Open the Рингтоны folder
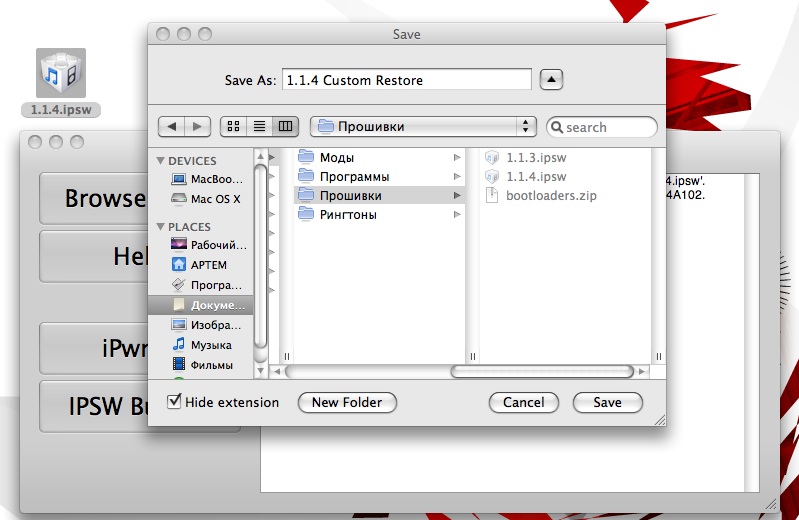 [x=380, y=215]
